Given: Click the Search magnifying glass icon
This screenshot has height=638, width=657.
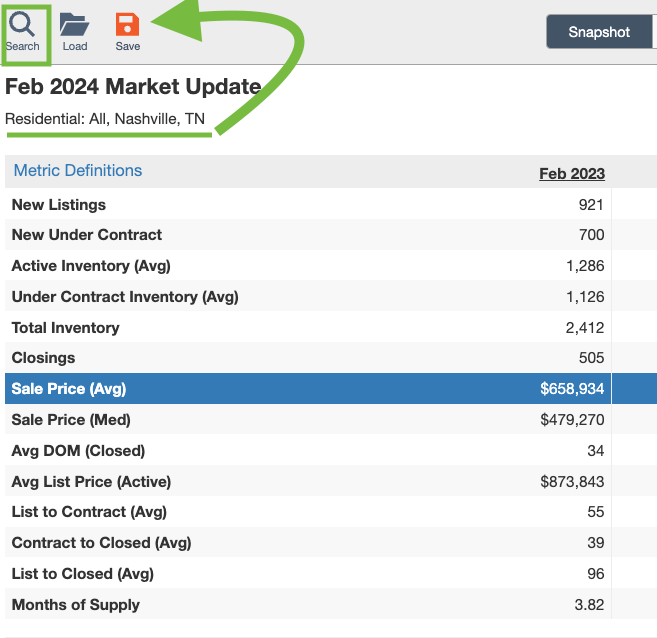Looking at the screenshot, I should pos(22,24).
